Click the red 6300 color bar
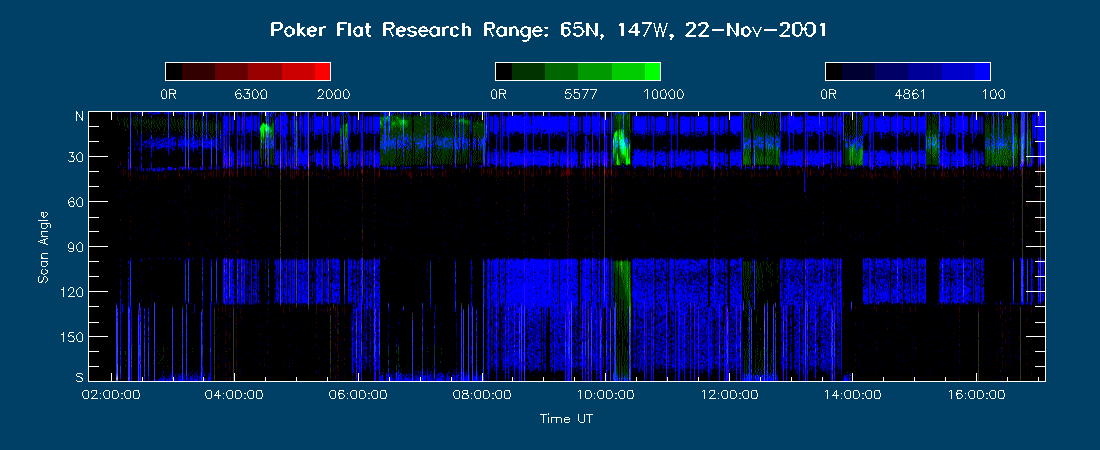The image size is (1100, 450). [248, 72]
